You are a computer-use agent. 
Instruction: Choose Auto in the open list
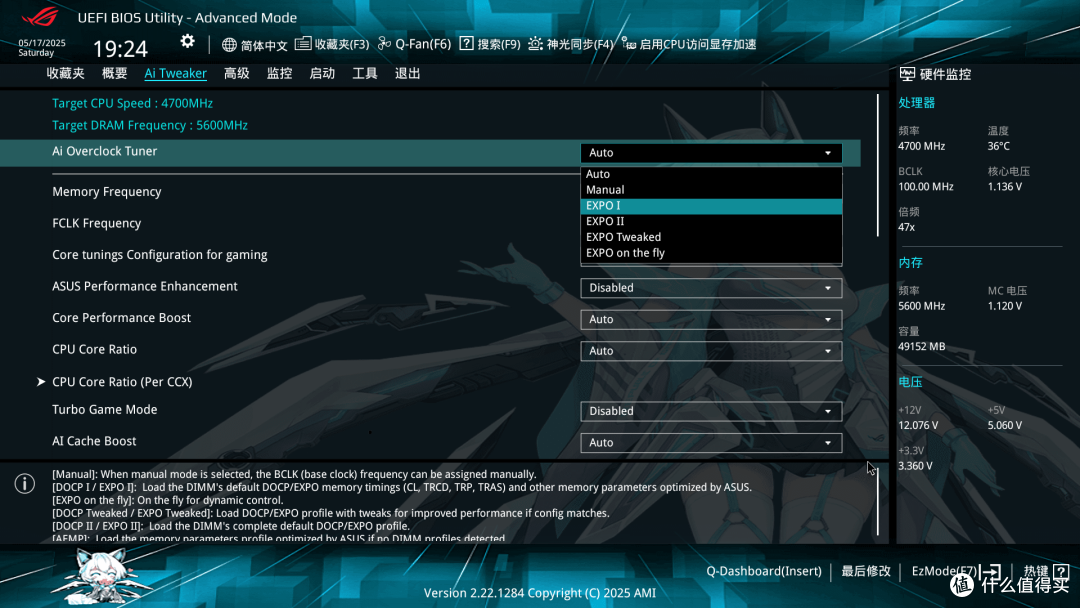click(711, 174)
